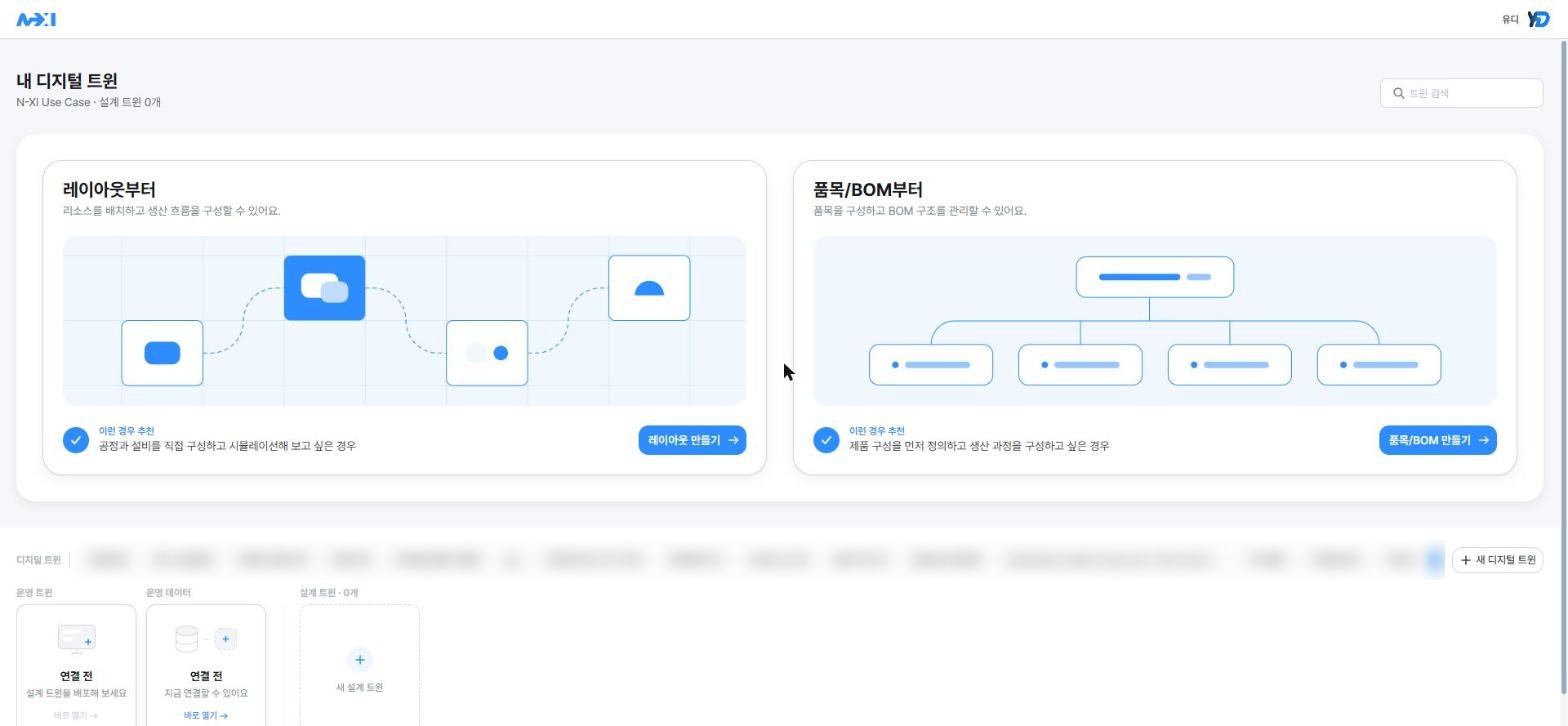
Task: Click the 레이아웃부터 title
Action: click(x=109, y=189)
